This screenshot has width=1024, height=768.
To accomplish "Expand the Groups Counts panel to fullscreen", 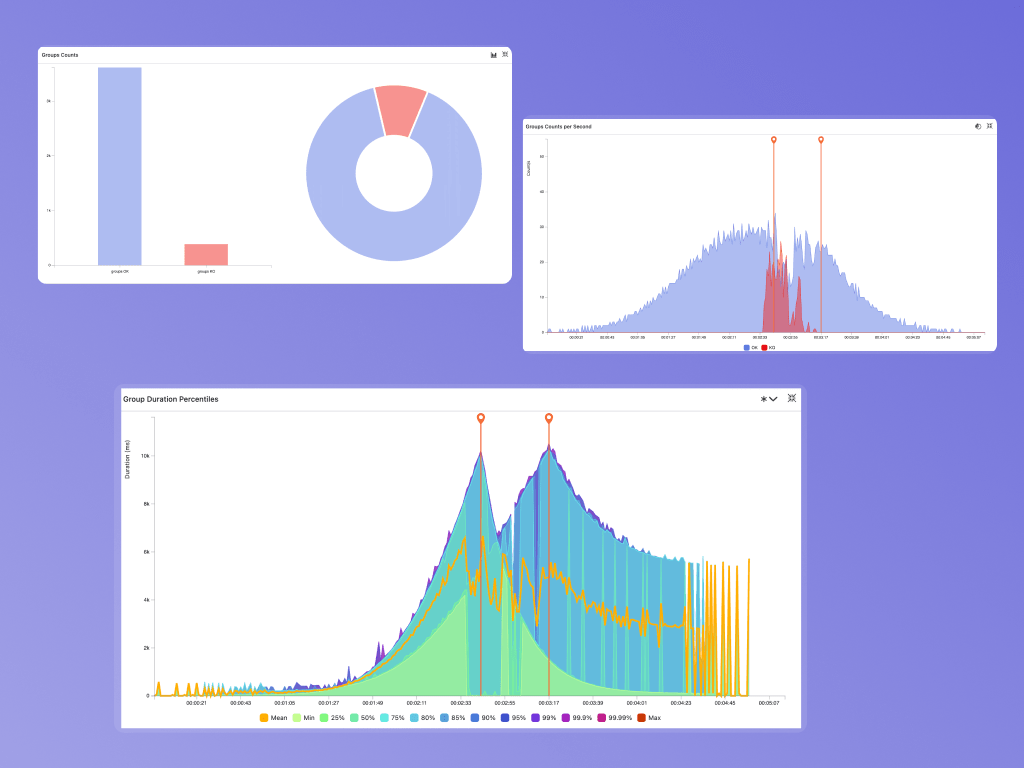I will [x=505, y=54].
